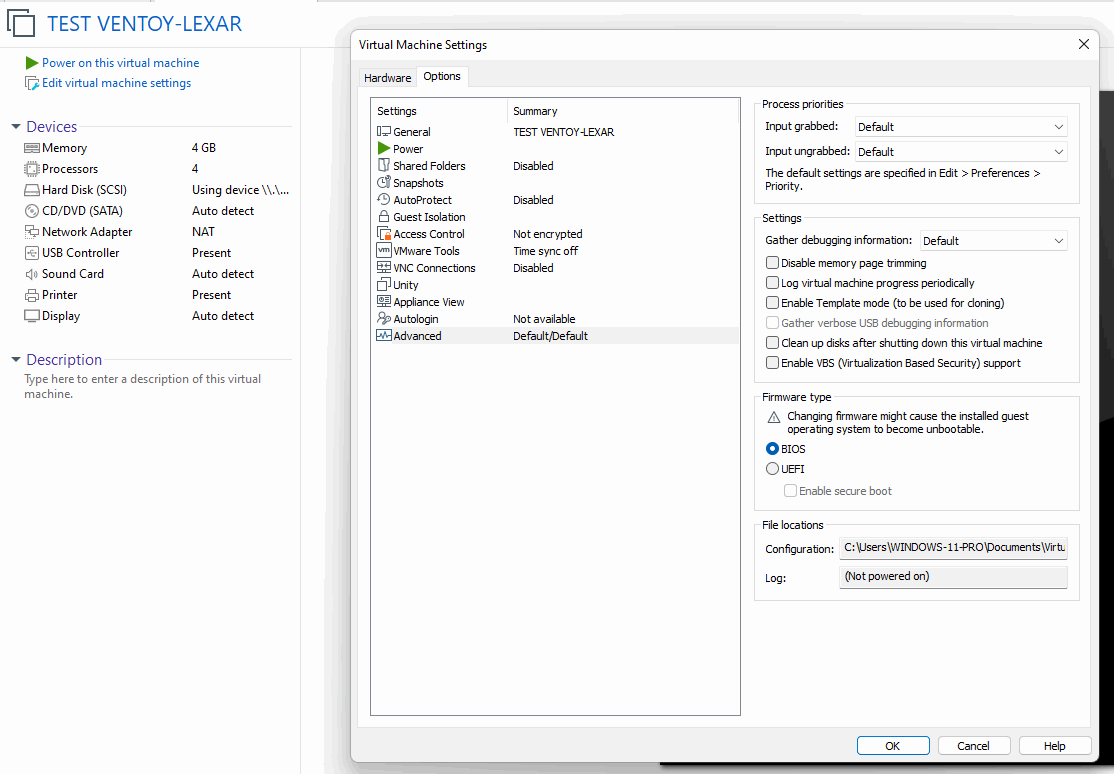This screenshot has width=1114, height=774.
Task: Select the BIOS firmware radio button
Action: 772,448
